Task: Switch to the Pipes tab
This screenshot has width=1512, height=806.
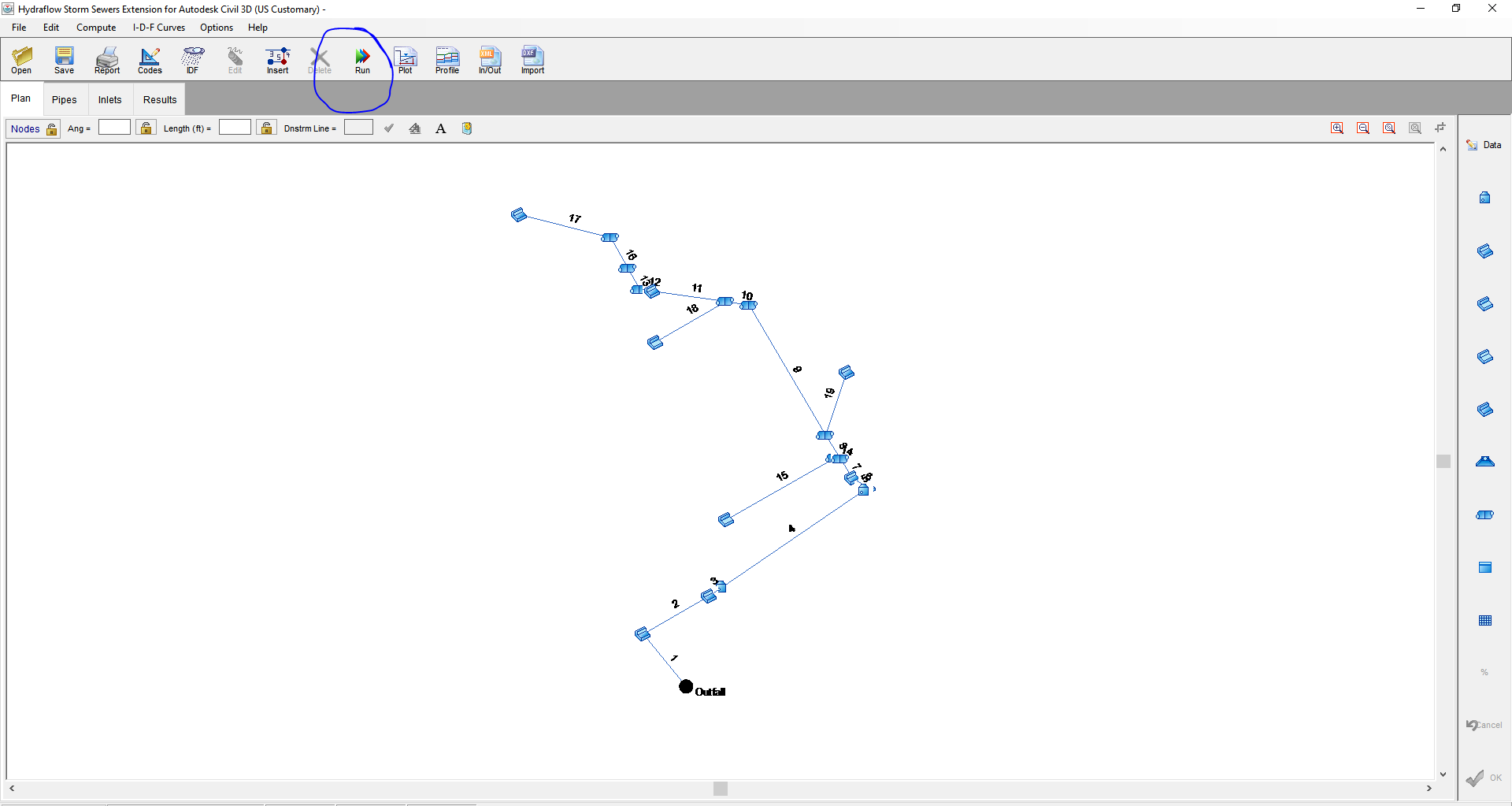Action: point(65,99)
